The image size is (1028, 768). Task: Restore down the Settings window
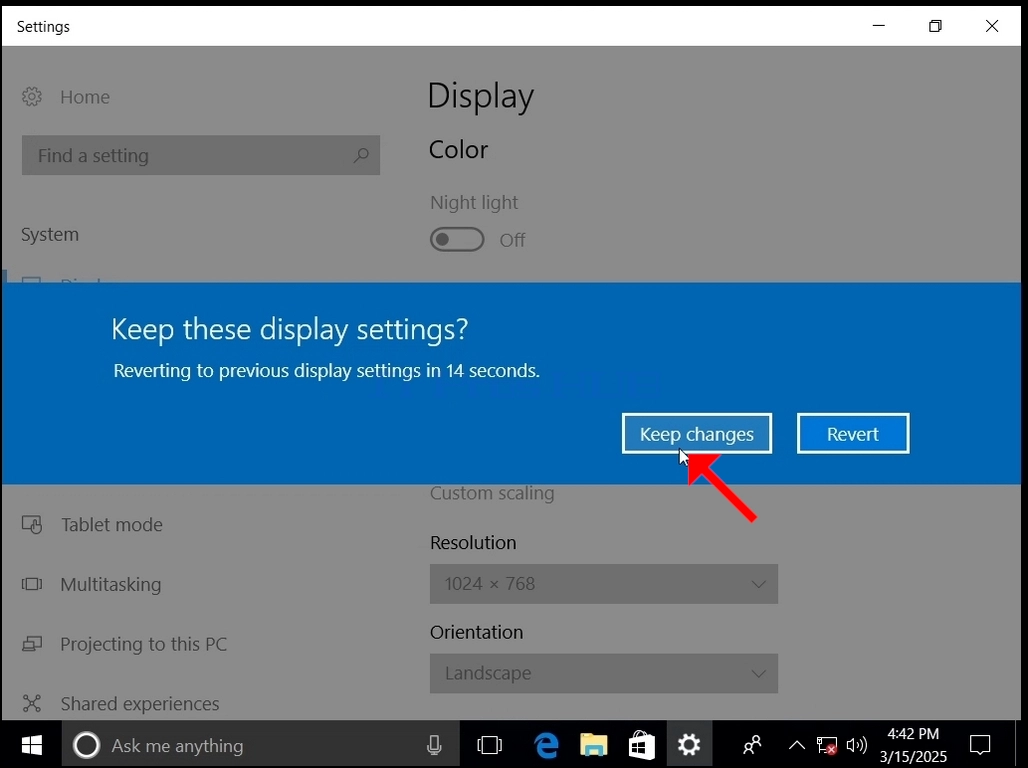click(x=935, y=26)
